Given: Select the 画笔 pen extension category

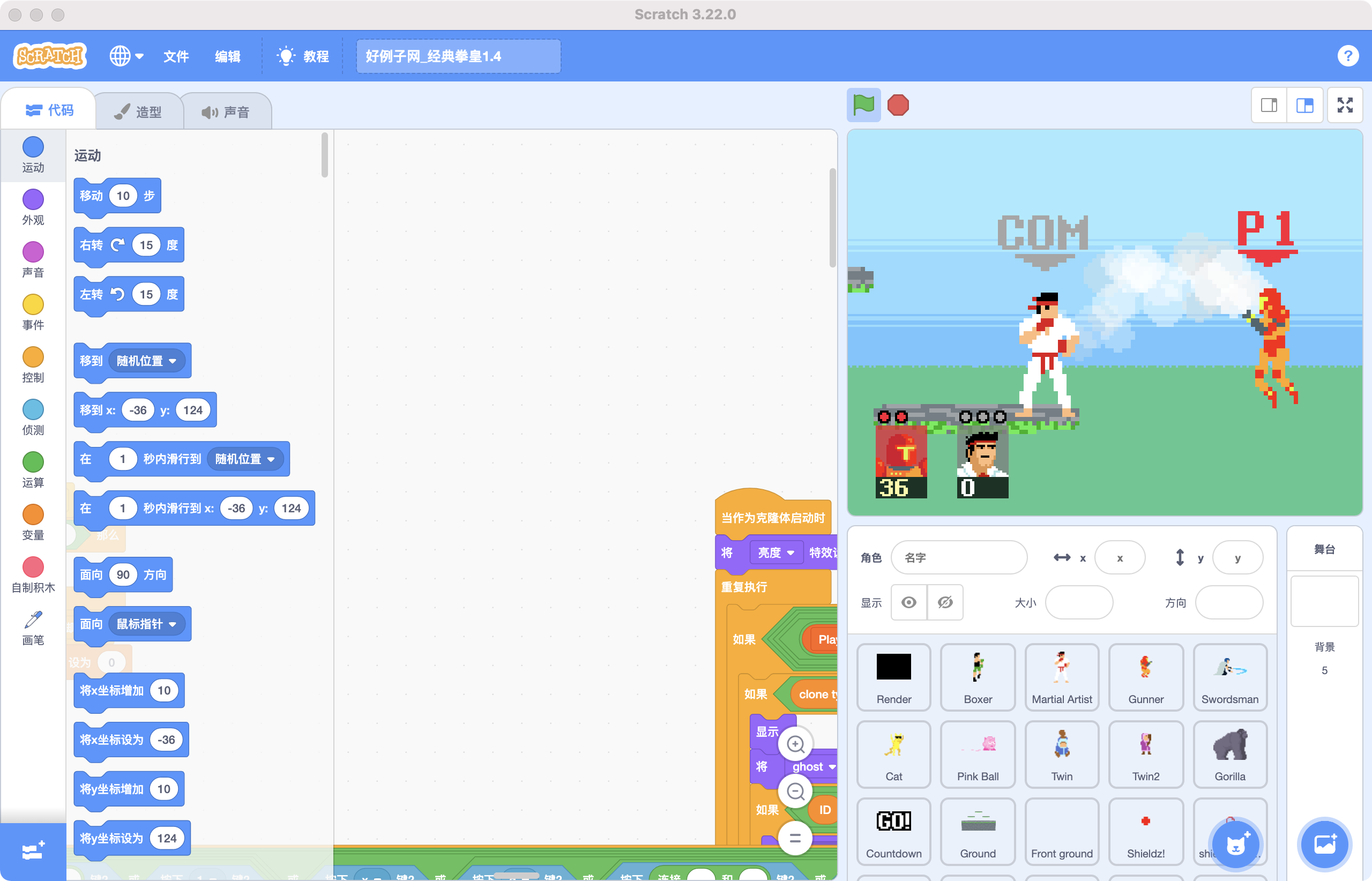Looking at the screenshot, I should tap(33, 628).
